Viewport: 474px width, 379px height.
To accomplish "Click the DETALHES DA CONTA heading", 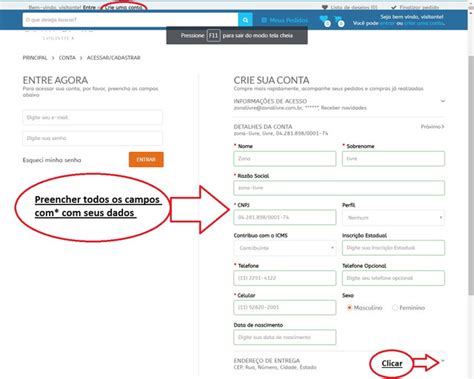I will pos(263,127).
